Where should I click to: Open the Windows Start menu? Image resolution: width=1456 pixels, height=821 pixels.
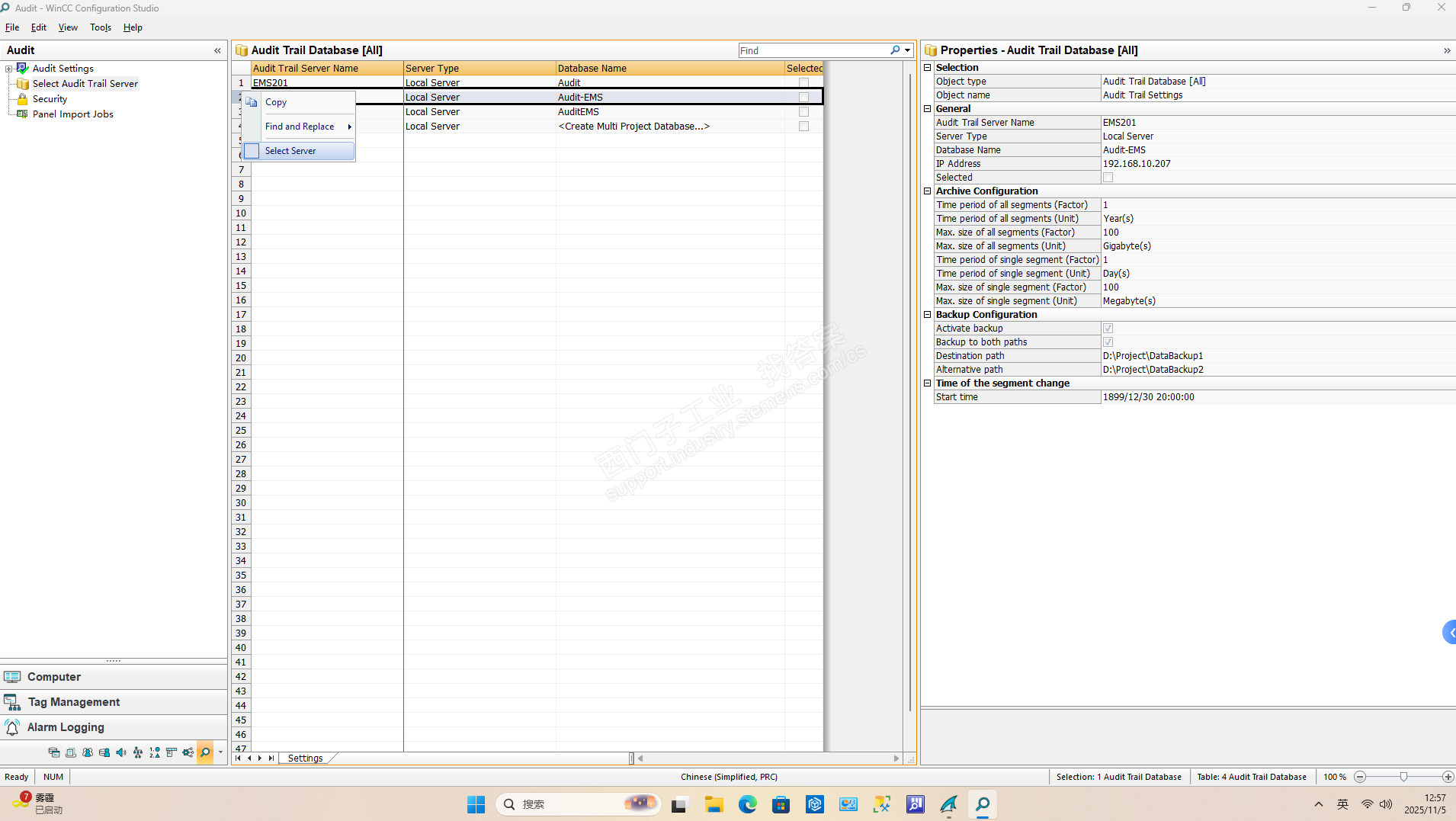point(476,804)
